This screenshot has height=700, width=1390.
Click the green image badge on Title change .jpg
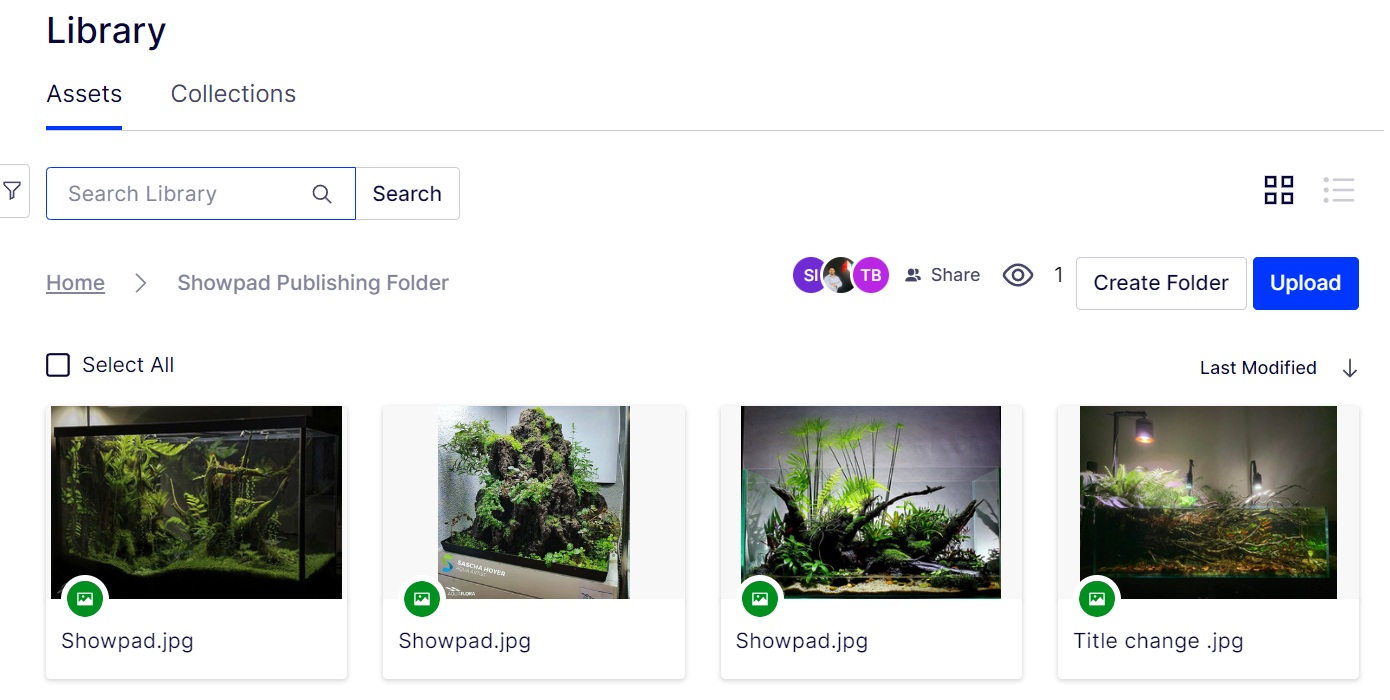[1097, 598]
